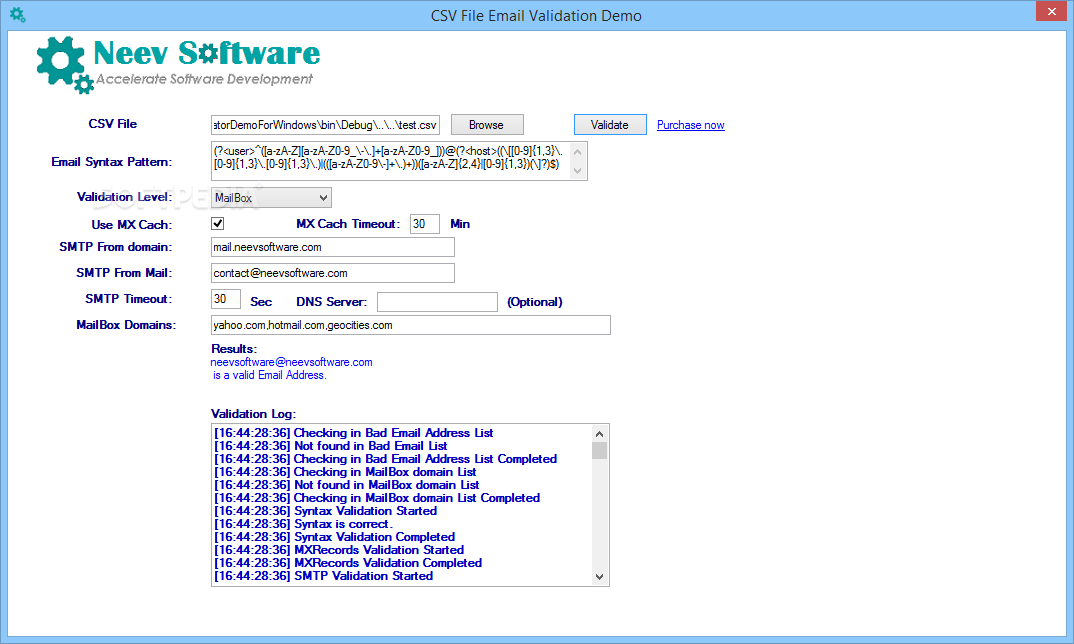This screenshot has height=644, width=1074.
Task: Click the 'MailBox Domains:' label
Action: pyautogui.click(x=126, y=325)
